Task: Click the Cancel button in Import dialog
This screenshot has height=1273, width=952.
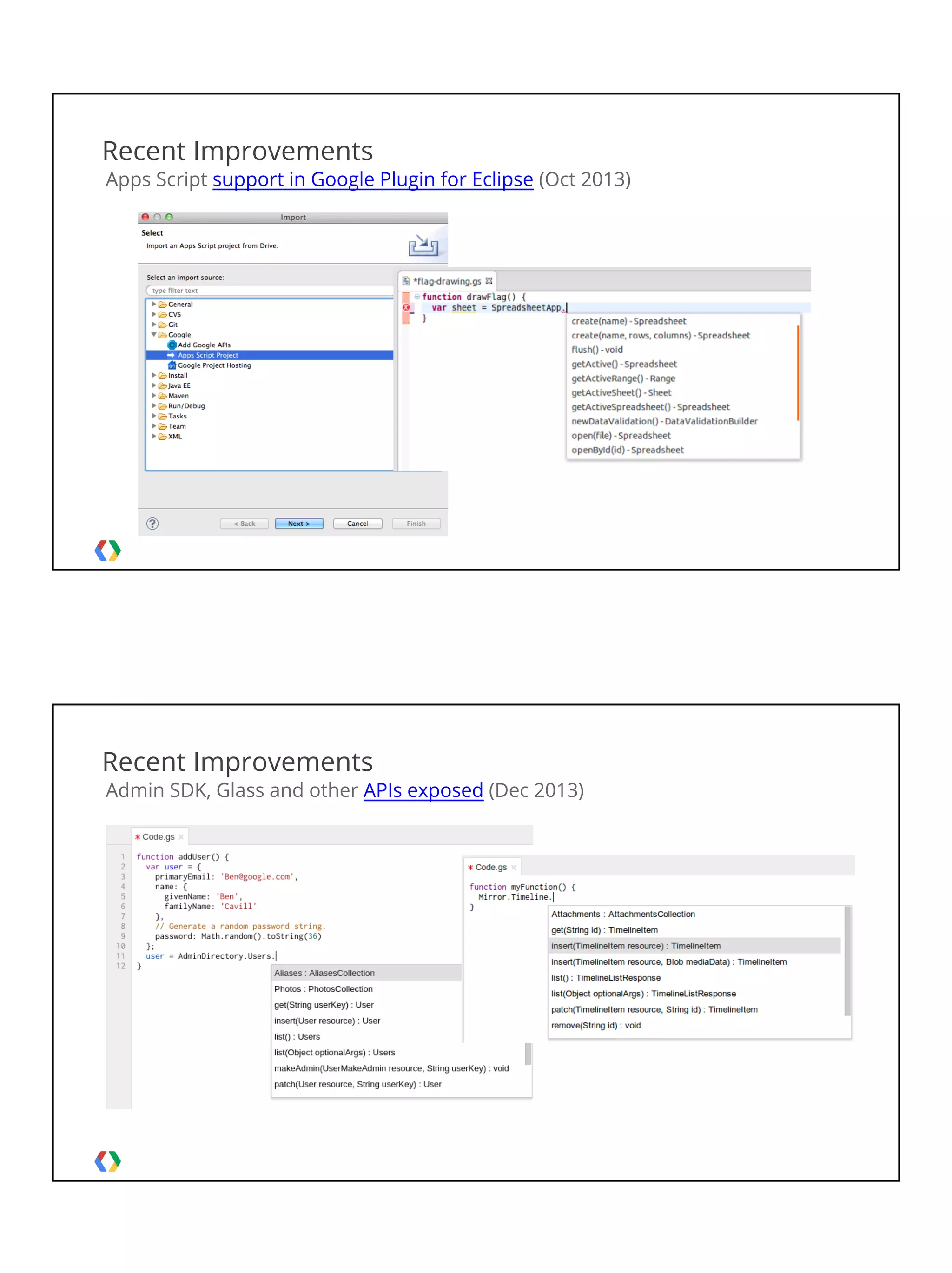Action: pos(357,523)
